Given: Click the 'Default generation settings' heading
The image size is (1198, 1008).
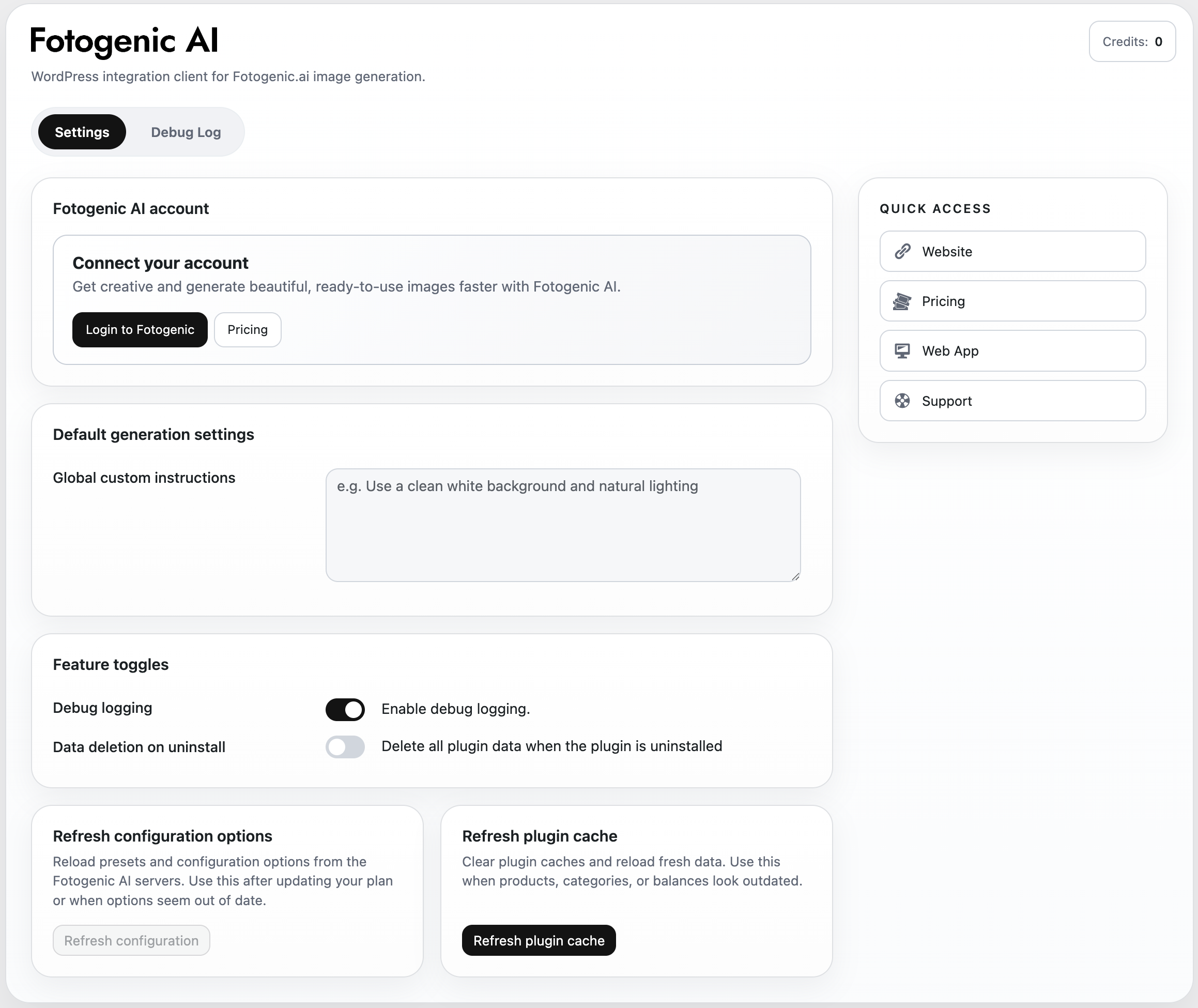Looking at the screenshot, I should click(x=153, y=434).
